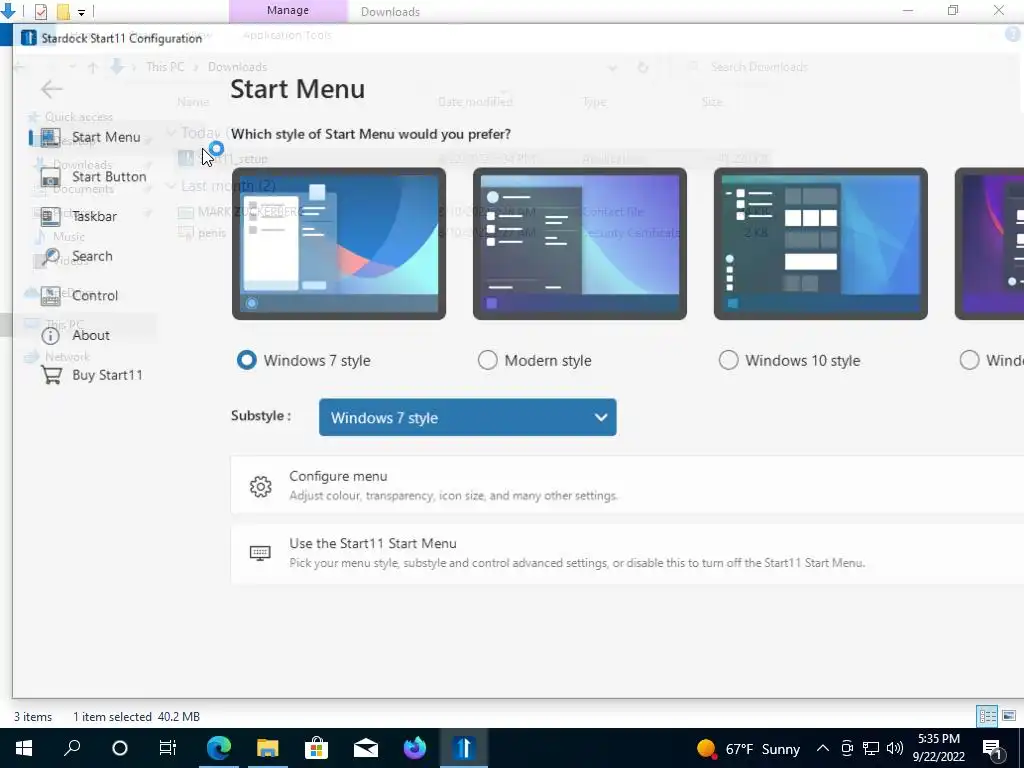
Task: Open Task View from the taskbar
Action: point(167,748)
